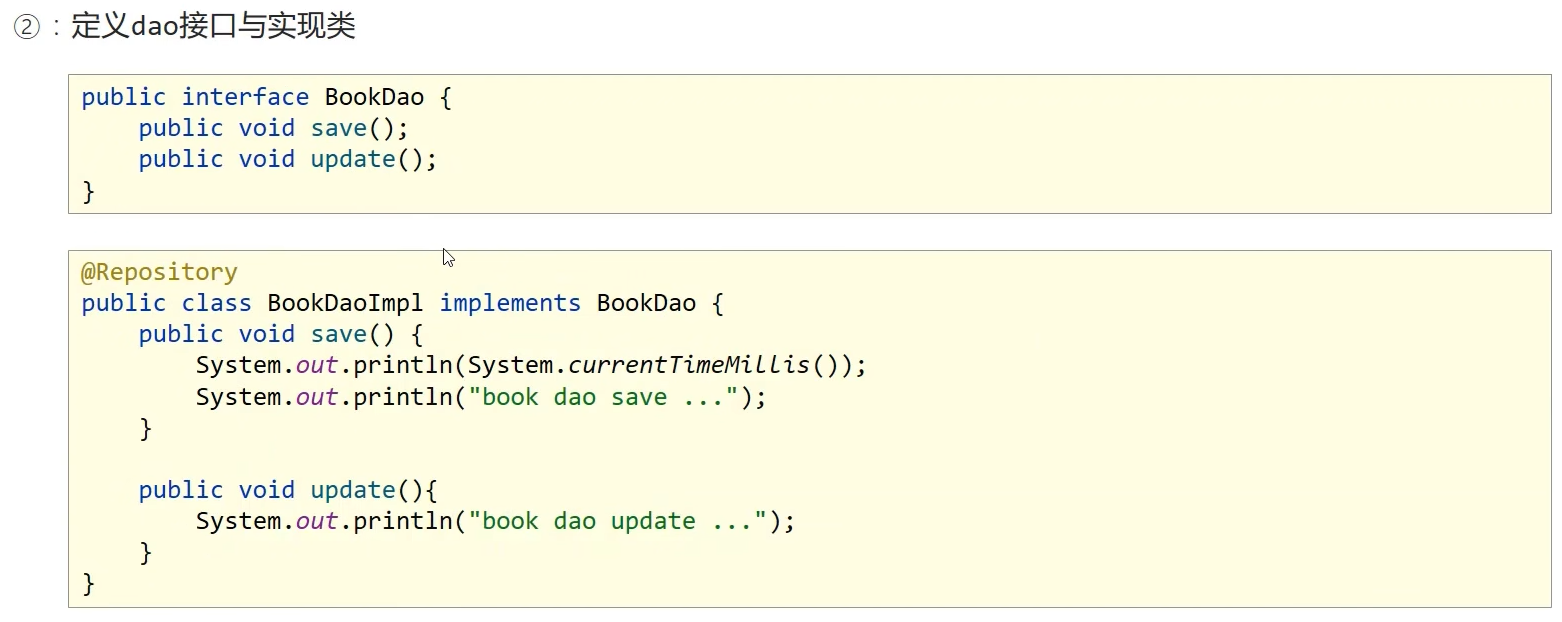This screenshot has height=622, width=1562.
Task: Click 'public void save() {' in BookDaoImpl
Action: click(x=281, y=334)
